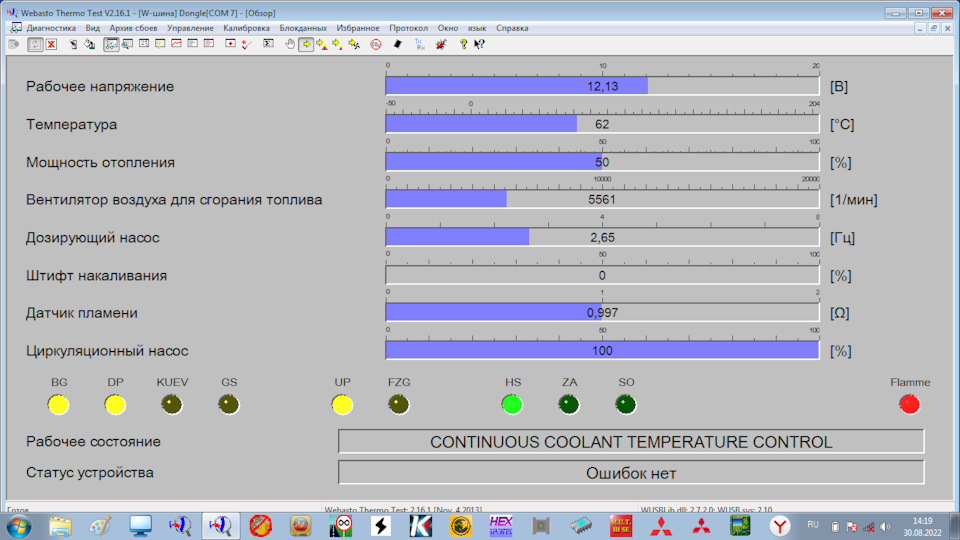This screenshot has width=960, height=540.
Task: Click the DP yellow indicator lamp
Action: pyautogui.click(x=115, y=405)
